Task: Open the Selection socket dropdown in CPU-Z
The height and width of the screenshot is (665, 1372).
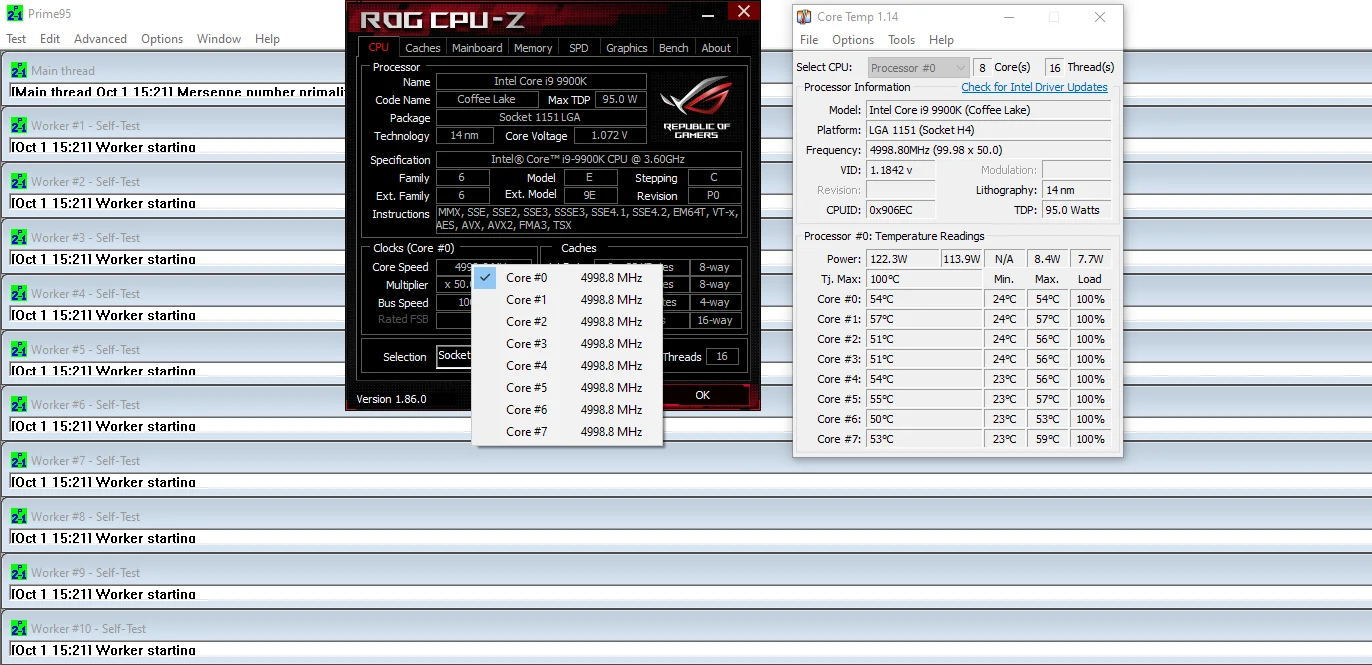Action: tap(454, 356)
